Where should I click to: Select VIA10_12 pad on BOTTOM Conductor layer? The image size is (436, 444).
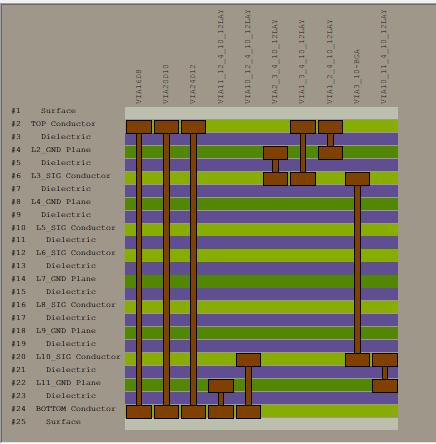[248, 412]
